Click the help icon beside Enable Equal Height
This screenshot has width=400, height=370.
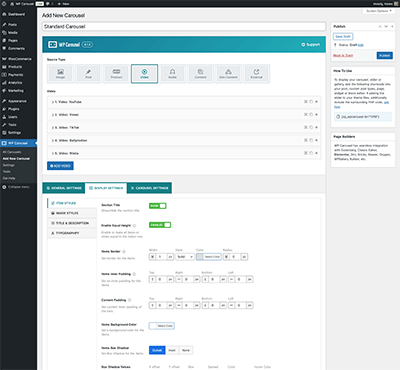click(134, 226)
